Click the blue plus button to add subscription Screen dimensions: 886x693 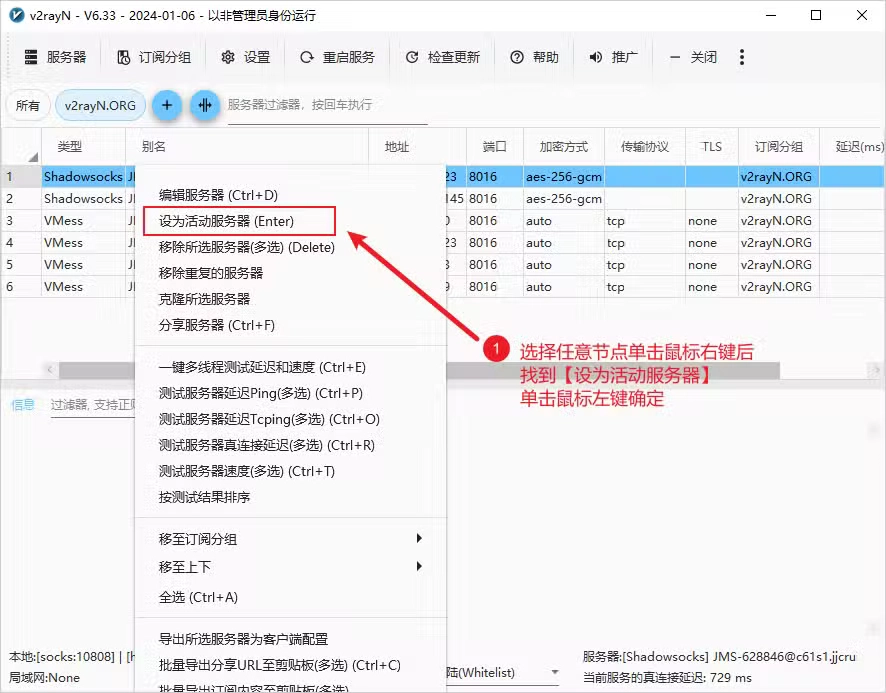pyautogui.click(x=166, y=105)
